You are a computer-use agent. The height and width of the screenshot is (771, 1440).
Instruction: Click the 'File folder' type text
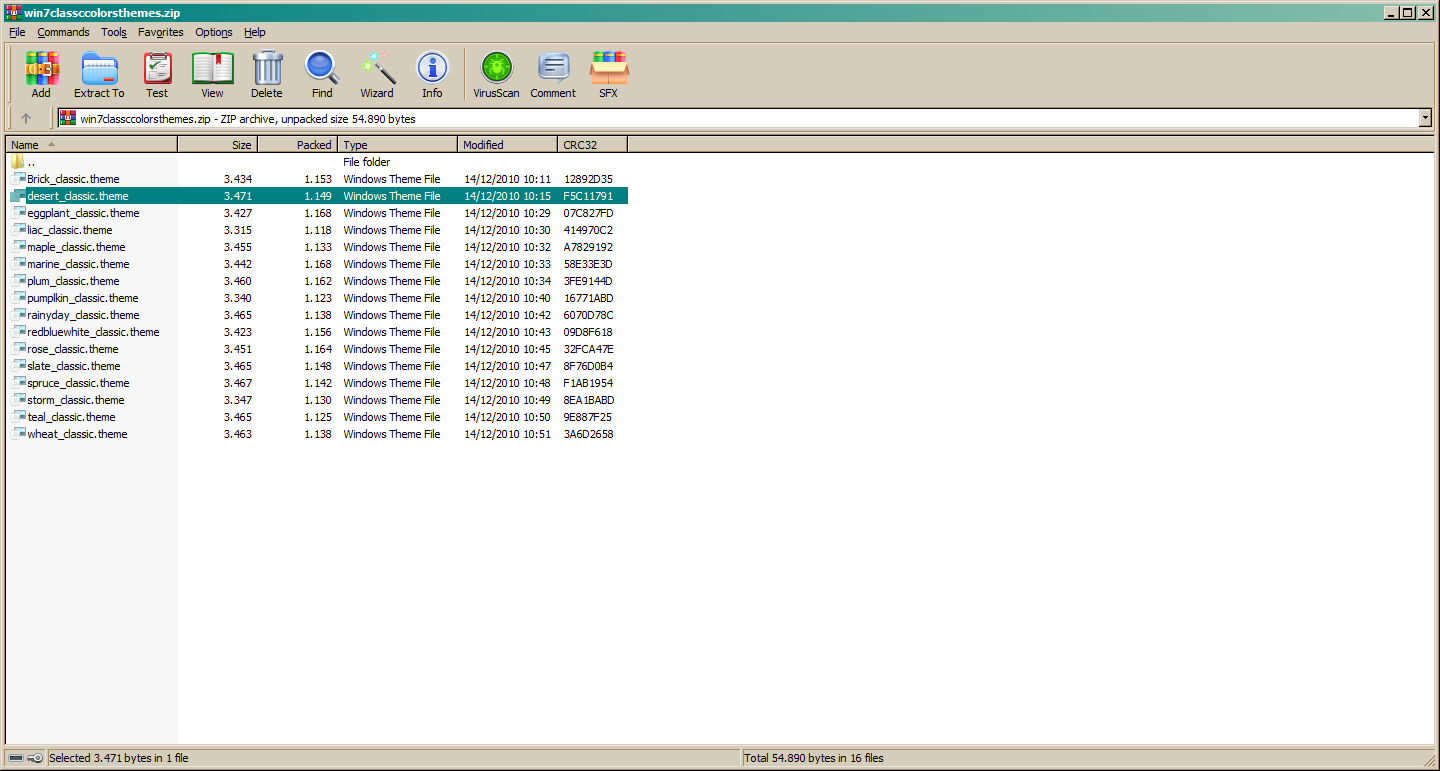(367, 162)
